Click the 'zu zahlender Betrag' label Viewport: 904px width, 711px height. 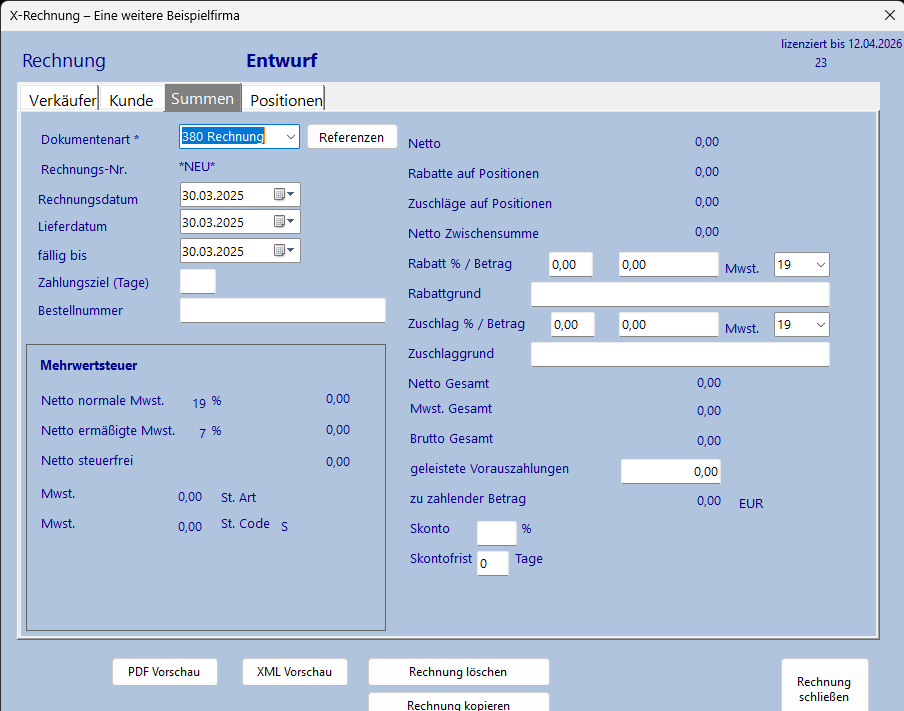[x=468, y=499]
